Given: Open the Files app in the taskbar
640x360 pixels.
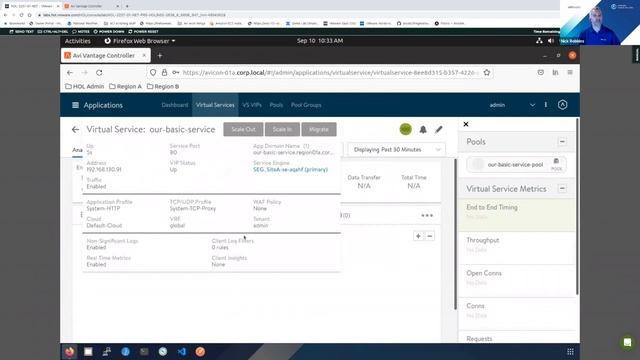Looking at the screenshot, I should coord(88,351).
